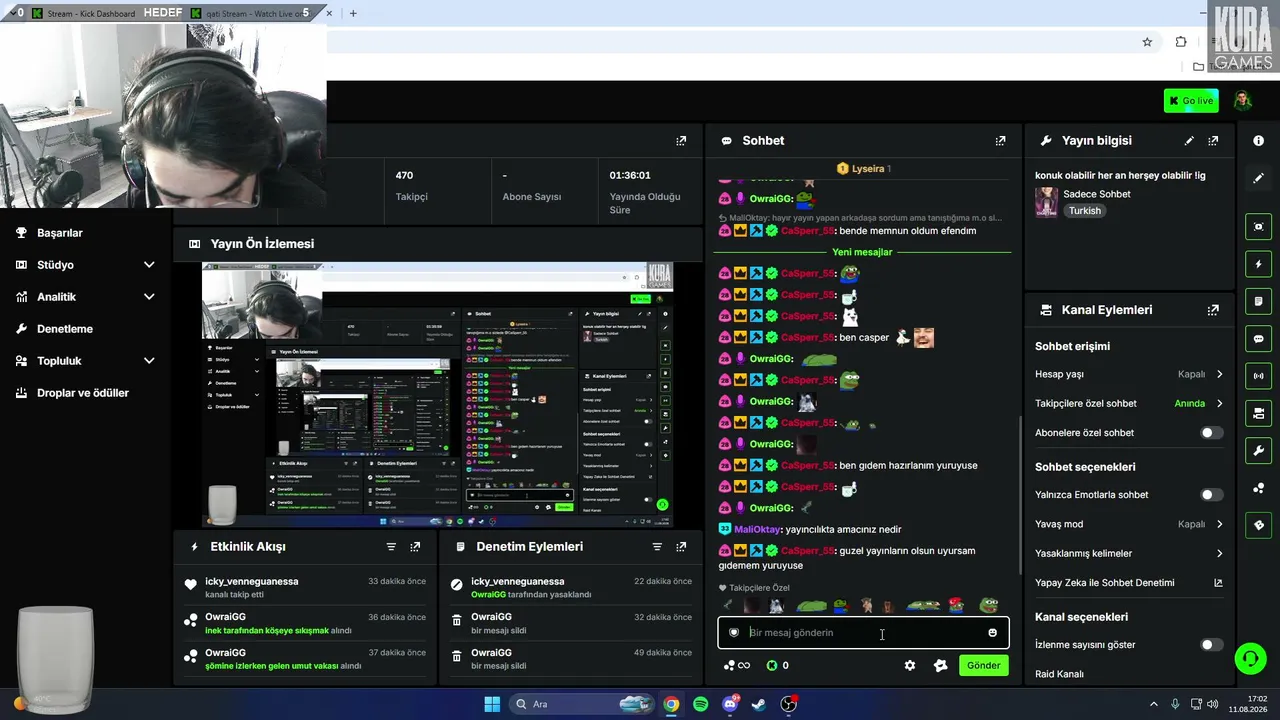This screenshot has width=1280, height=720.
Task: Click the star badge icon beside Gönder
Action: [x=940, y=665]
